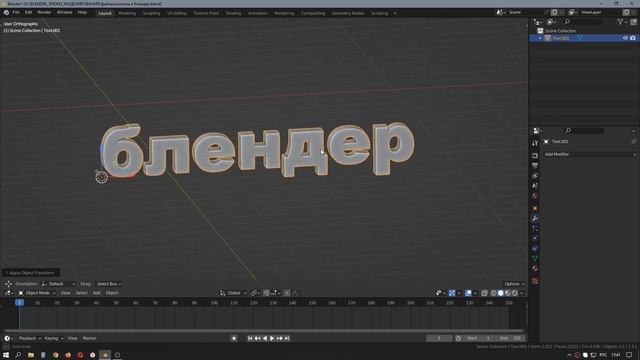Open the Physics properties tab

(x=535, y=238)
